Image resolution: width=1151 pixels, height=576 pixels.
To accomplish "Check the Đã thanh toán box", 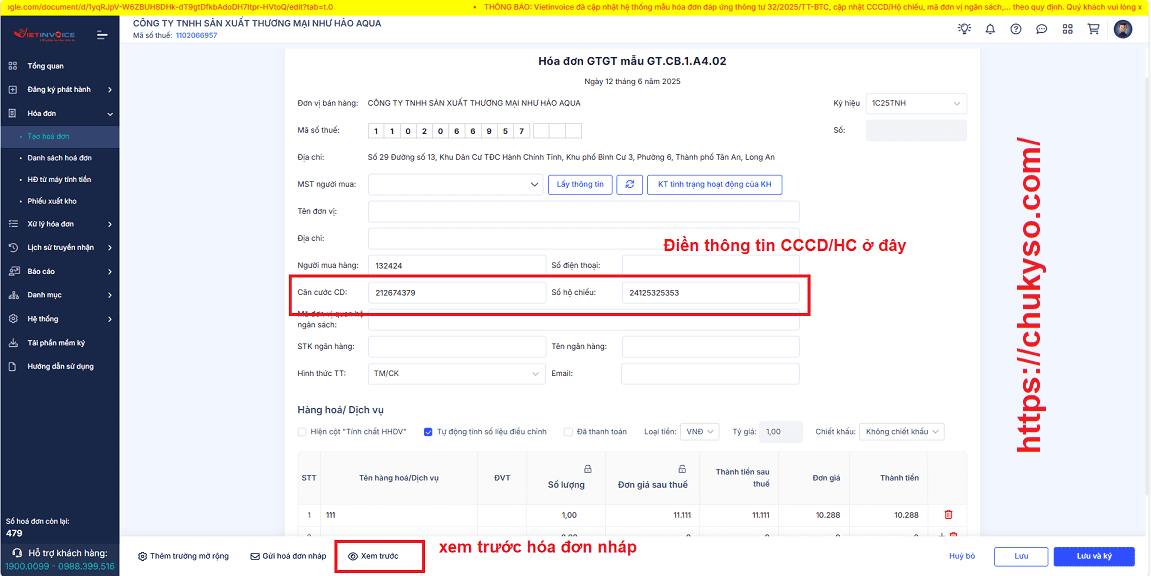I will tap(568, 432).
